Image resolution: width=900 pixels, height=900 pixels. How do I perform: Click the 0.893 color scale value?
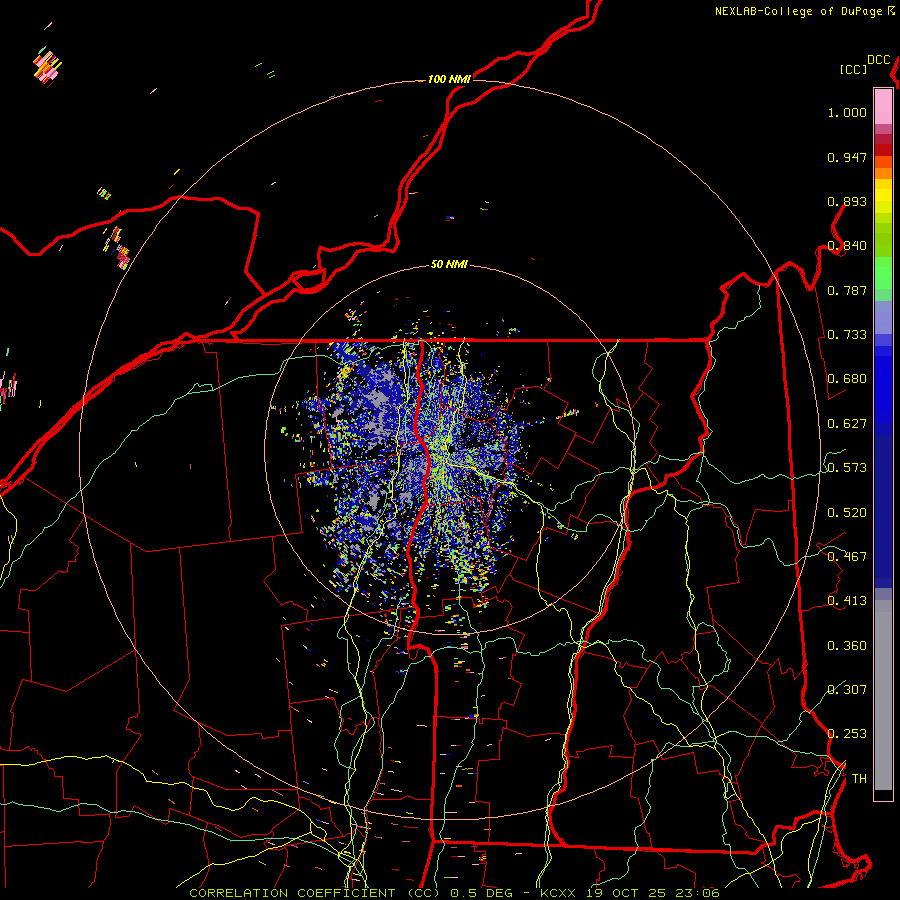coord(847,201)
